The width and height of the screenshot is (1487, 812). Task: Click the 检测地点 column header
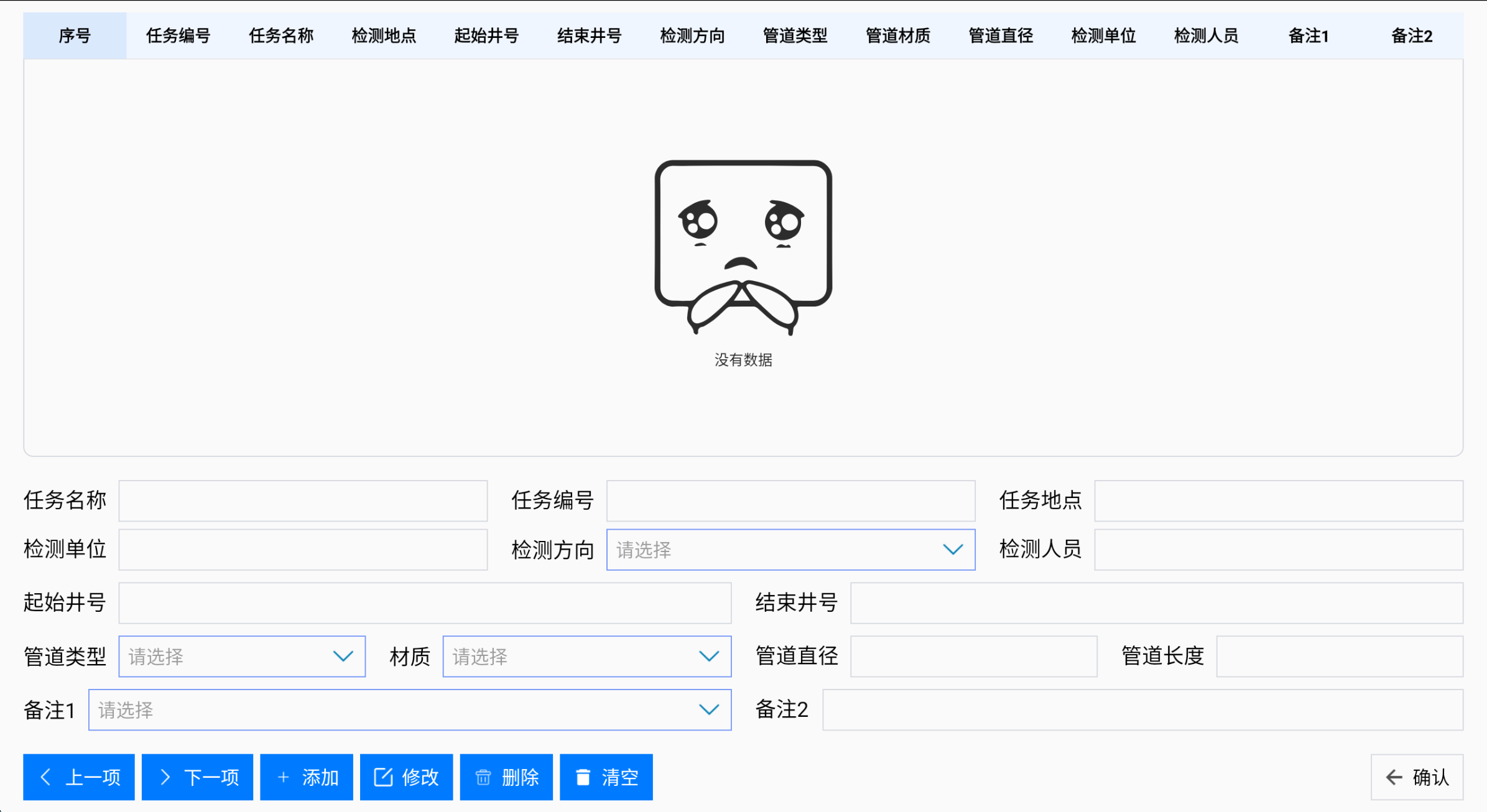pyautogui.click(x=384, y=35)
